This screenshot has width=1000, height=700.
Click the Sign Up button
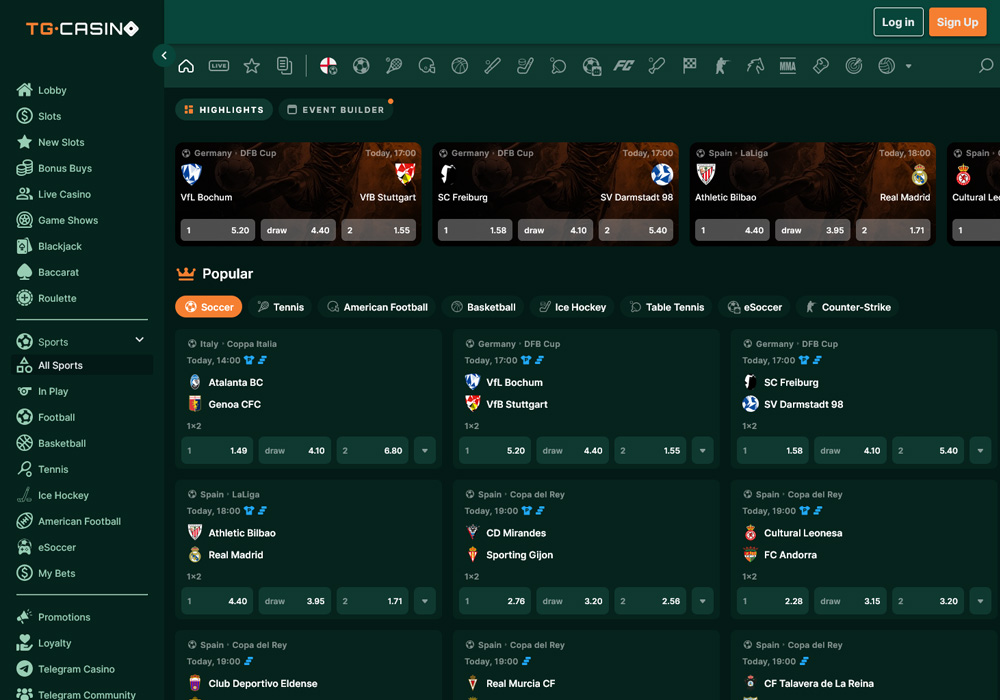click(x=957, y=22)
